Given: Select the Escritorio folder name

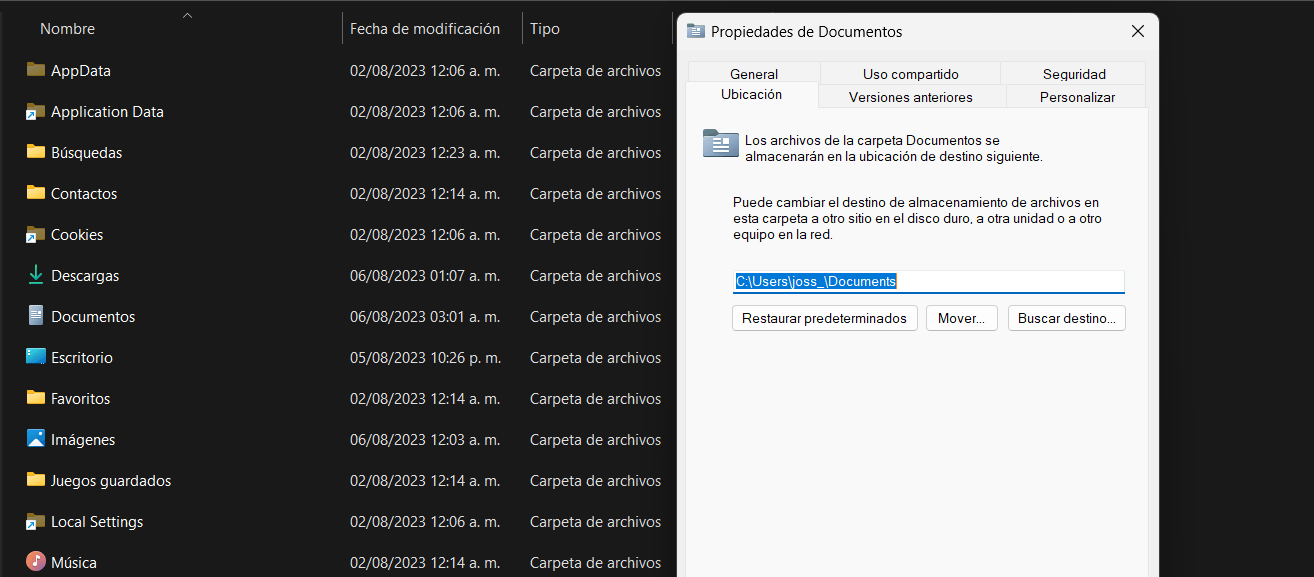Looking at the screenshot, I should point(82,358).
